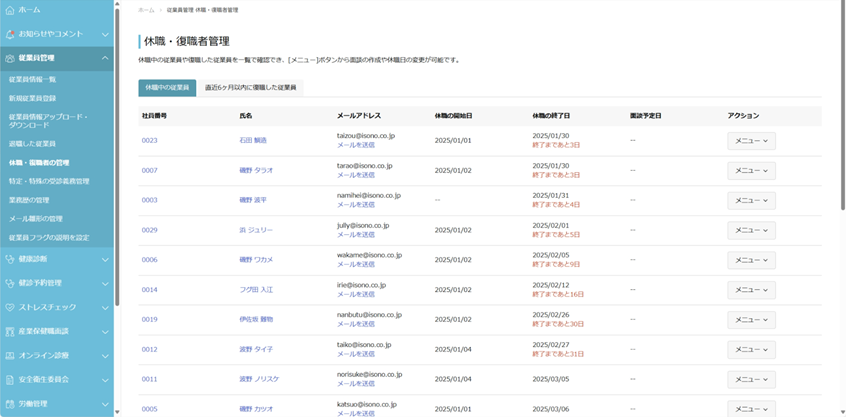Expand the お知らせやコメント sidebar section
The height and width of the screenshot is (417, 846).
(105, 34)
